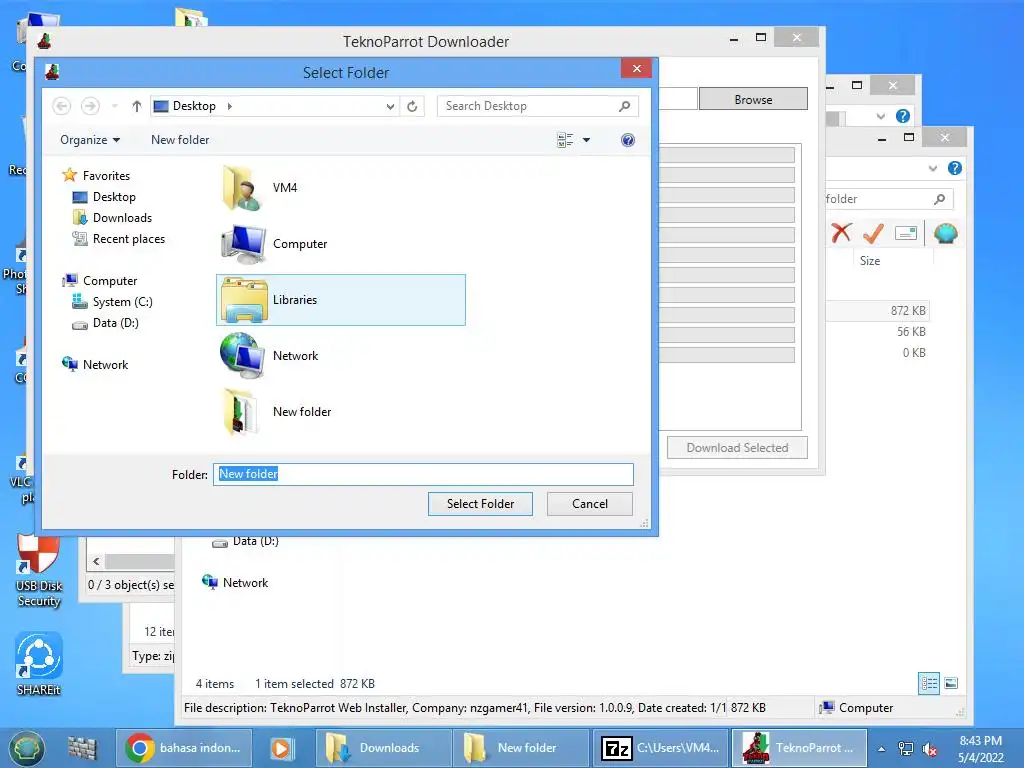
Task: Click Browse in TeknoParrot Downloader
Action: tap(753, 99)
